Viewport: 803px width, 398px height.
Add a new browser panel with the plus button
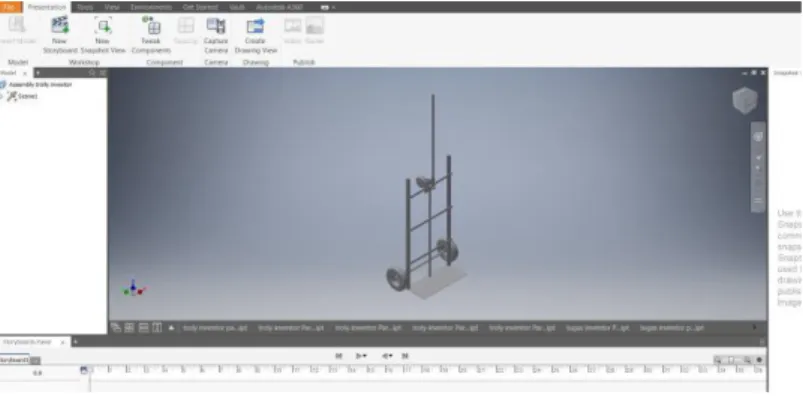(x=37, y=73)
